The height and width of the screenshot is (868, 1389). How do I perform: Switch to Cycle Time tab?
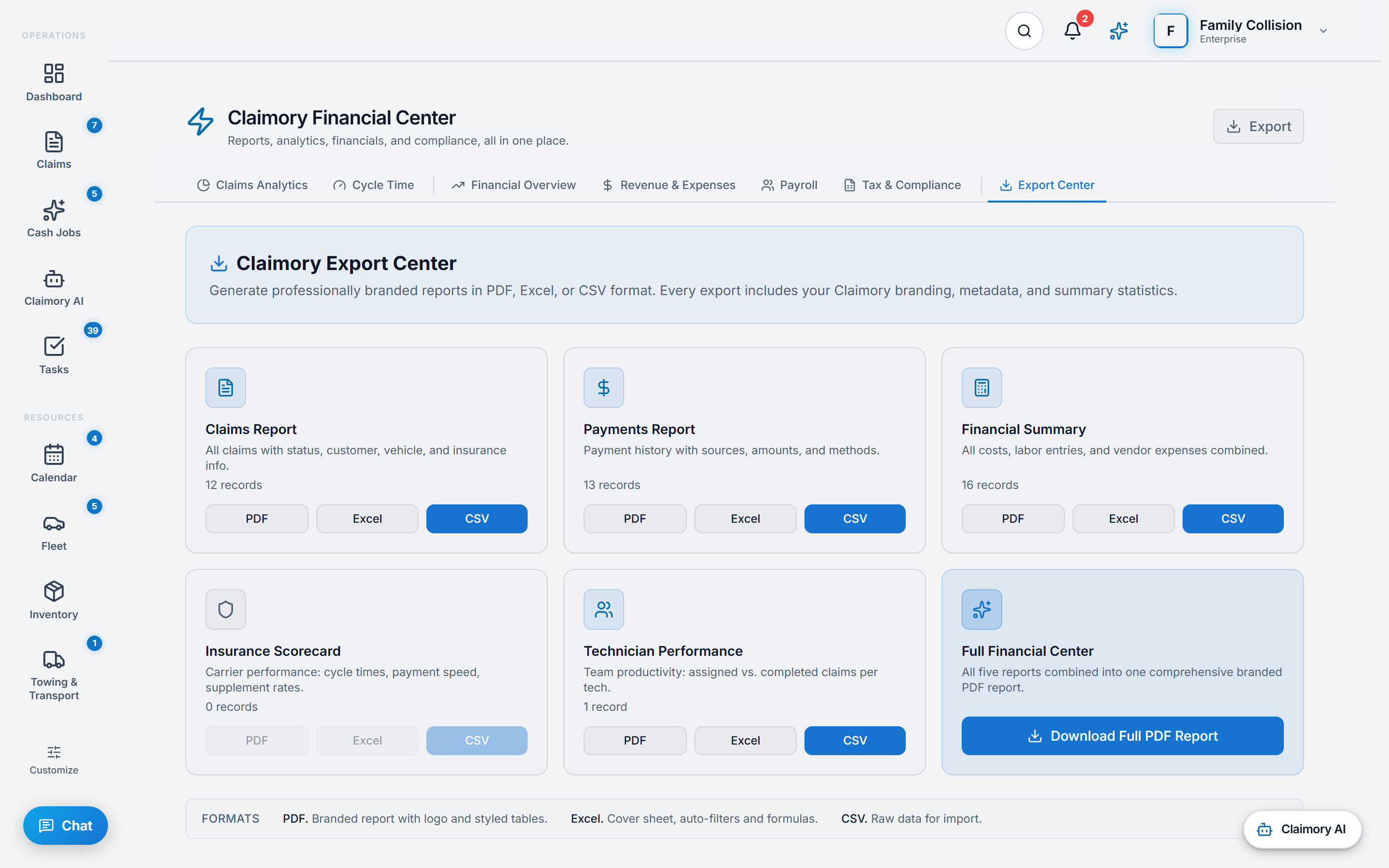373,185
